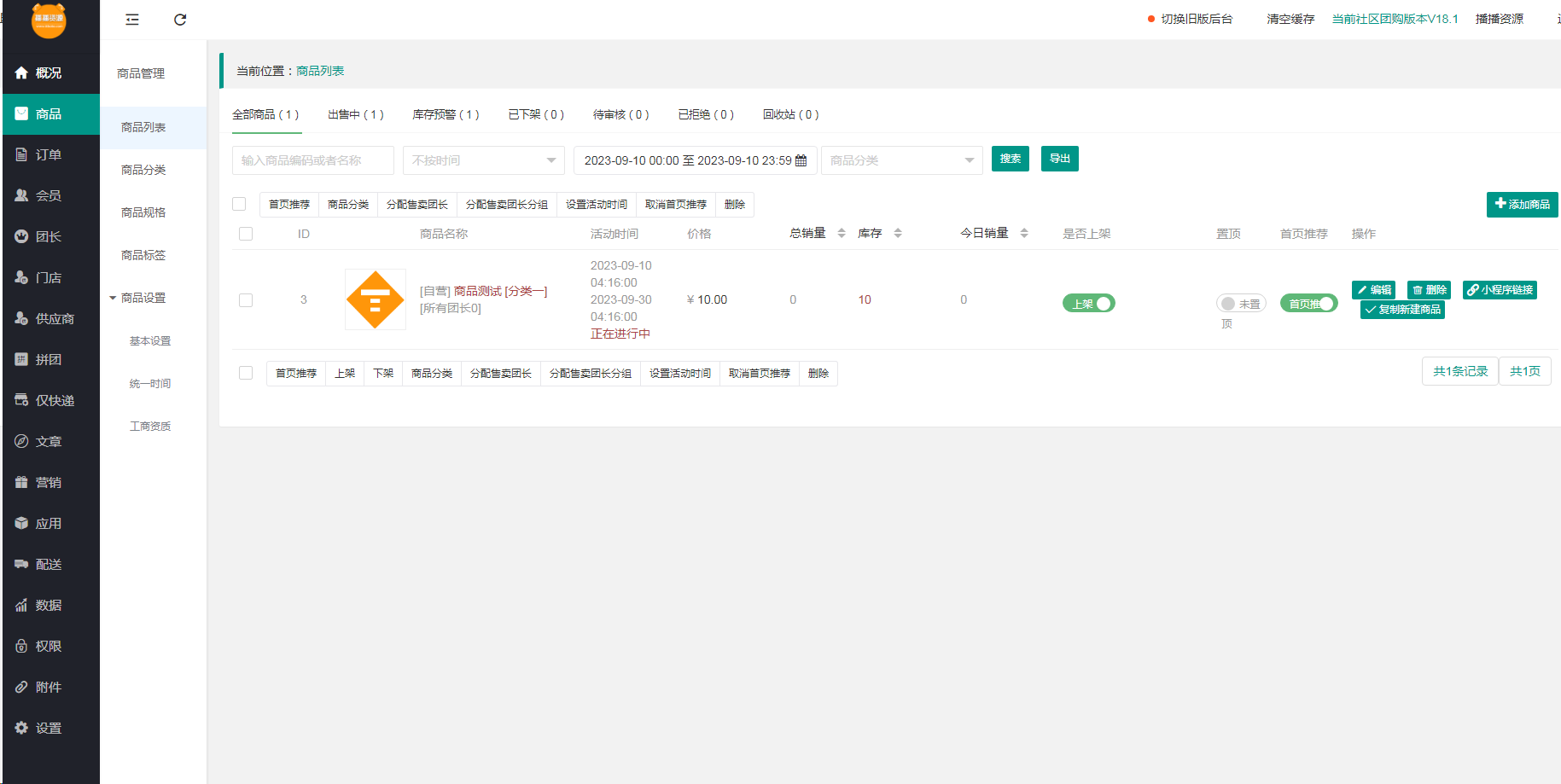Open 概况 overview in the left sidebar

click(50, 73)
